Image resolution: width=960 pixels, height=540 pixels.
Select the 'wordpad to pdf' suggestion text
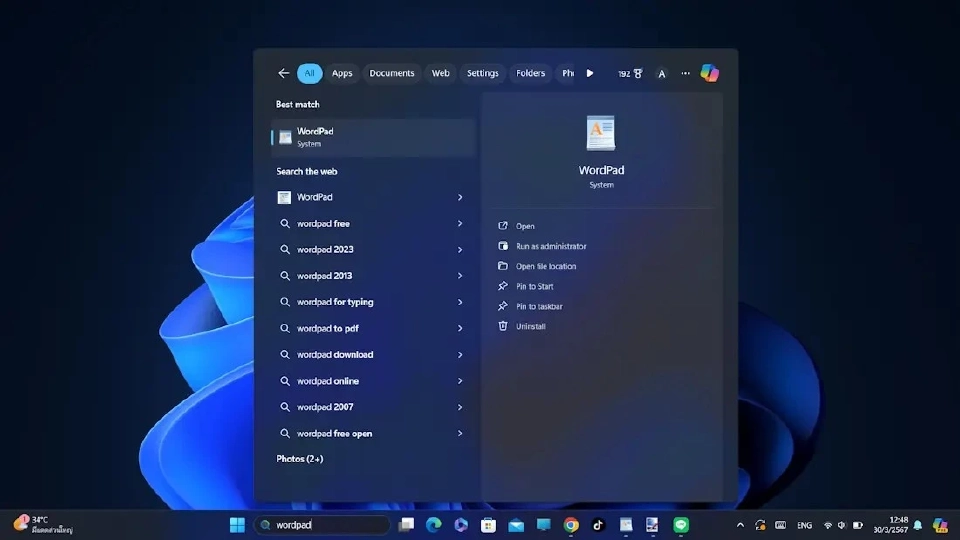tap(328, 329)
